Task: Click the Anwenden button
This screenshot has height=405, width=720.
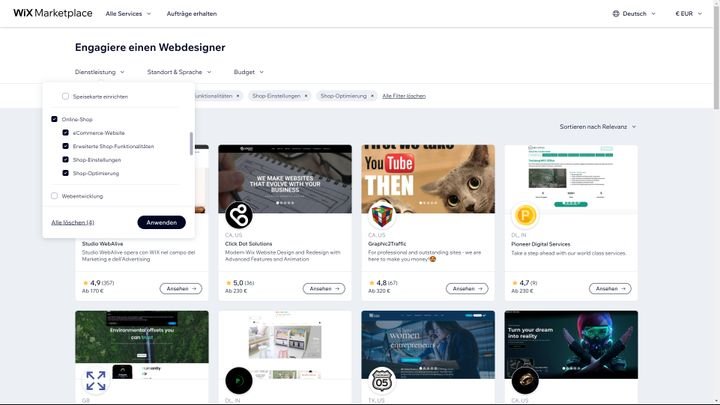Action: click(x=162, y=222)
